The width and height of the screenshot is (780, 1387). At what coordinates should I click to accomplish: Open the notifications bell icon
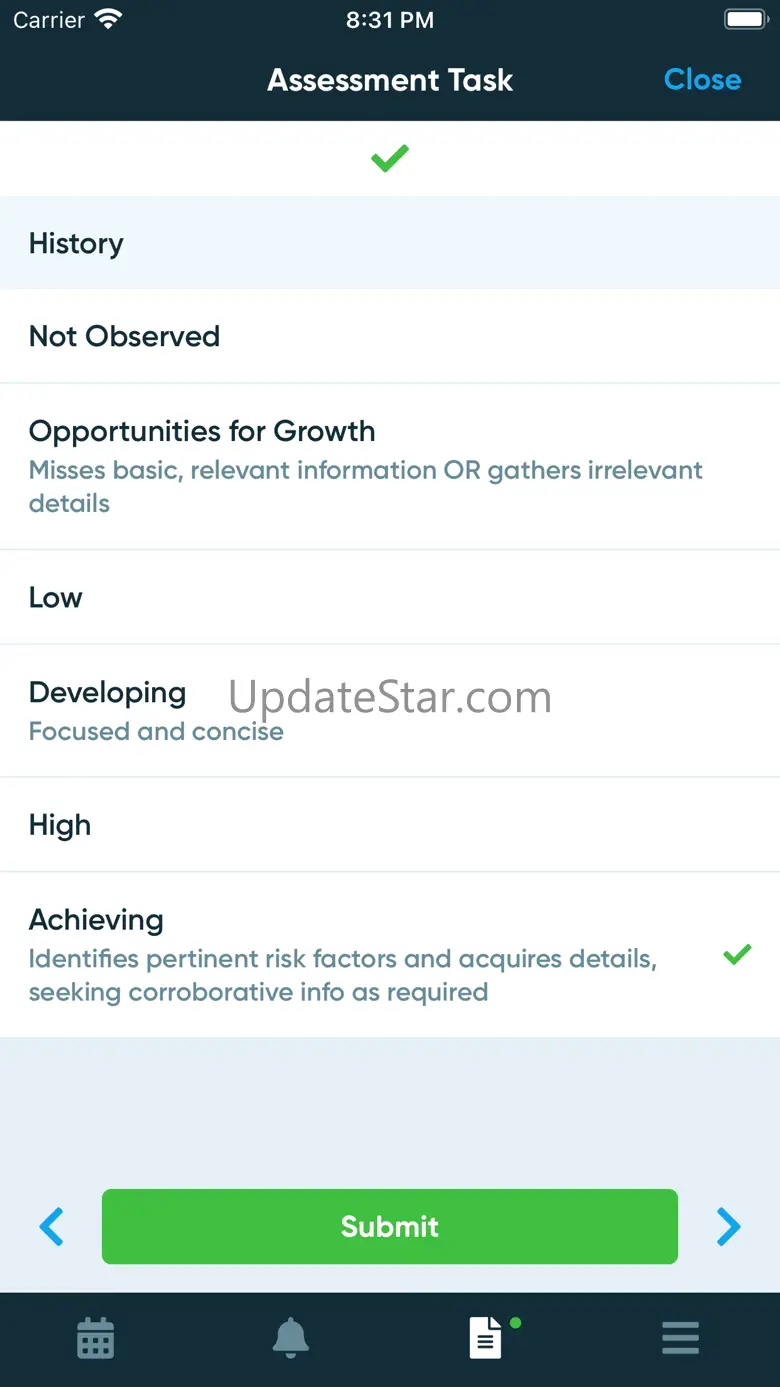click(290, 1337)
